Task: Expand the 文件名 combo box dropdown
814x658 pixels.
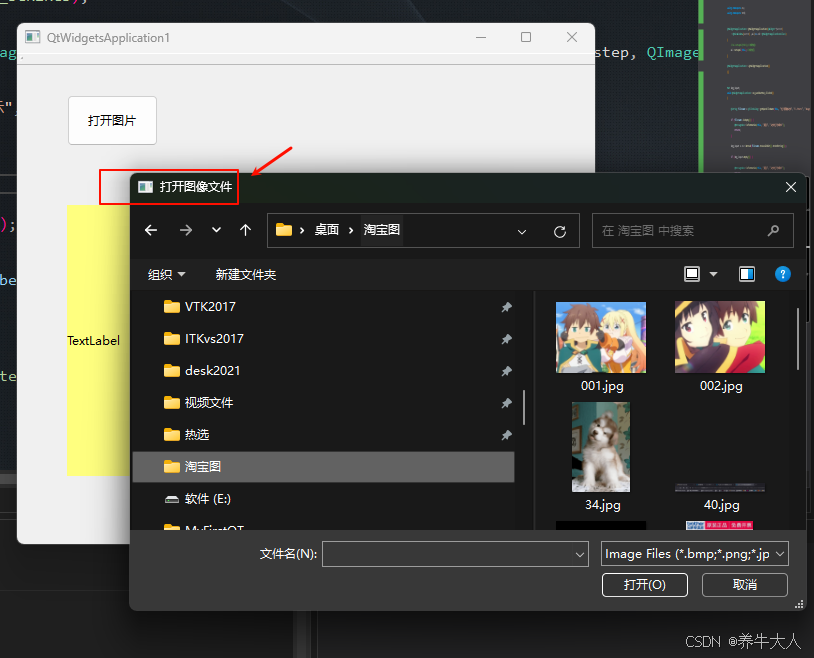Action: click(580, 555)
